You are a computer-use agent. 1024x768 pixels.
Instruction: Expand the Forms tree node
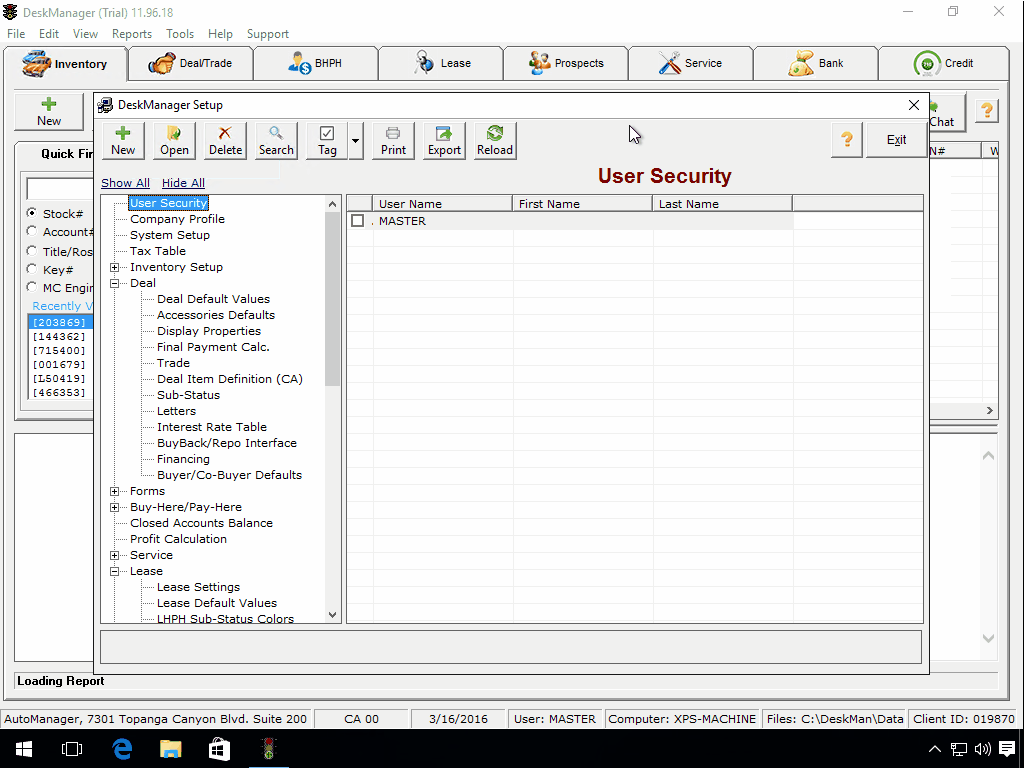pyautogui.click(x=114, y=491)
